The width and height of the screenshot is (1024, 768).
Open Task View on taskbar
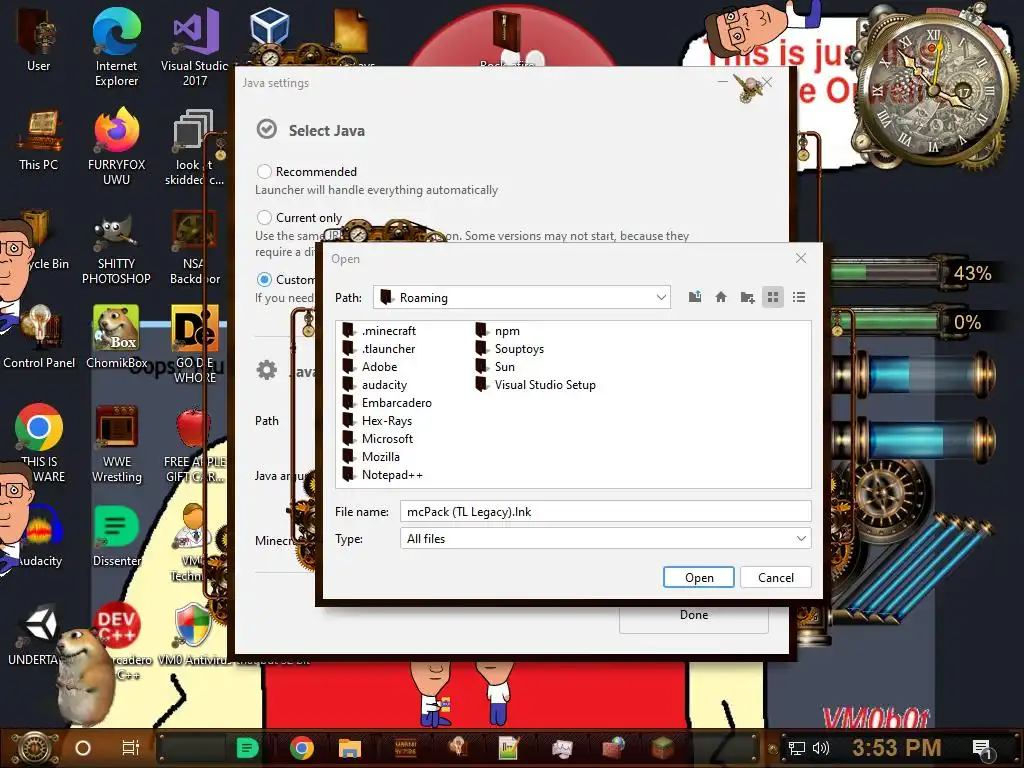click(131, 748)
